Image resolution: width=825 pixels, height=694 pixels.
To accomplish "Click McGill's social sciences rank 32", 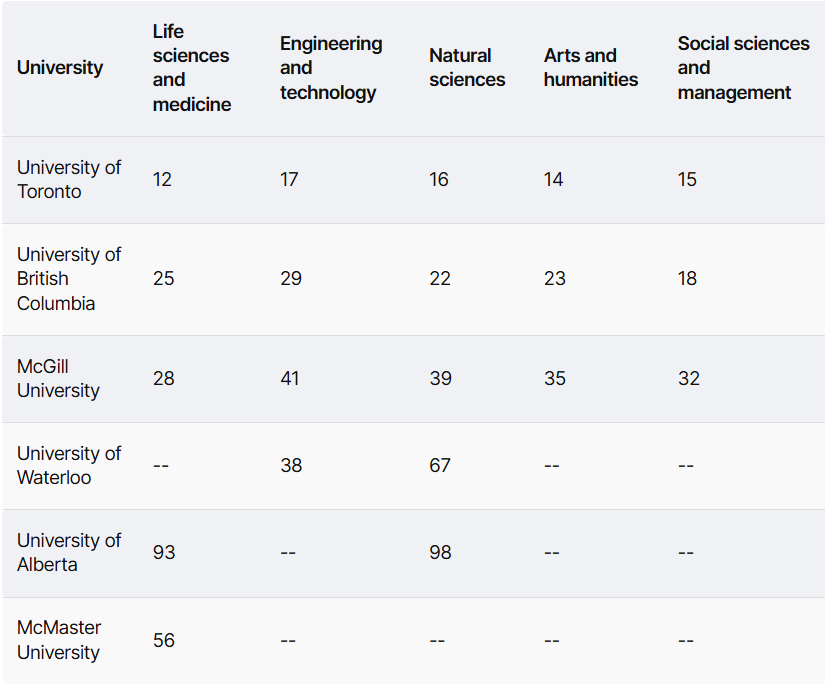I will (x=689, y=379).
